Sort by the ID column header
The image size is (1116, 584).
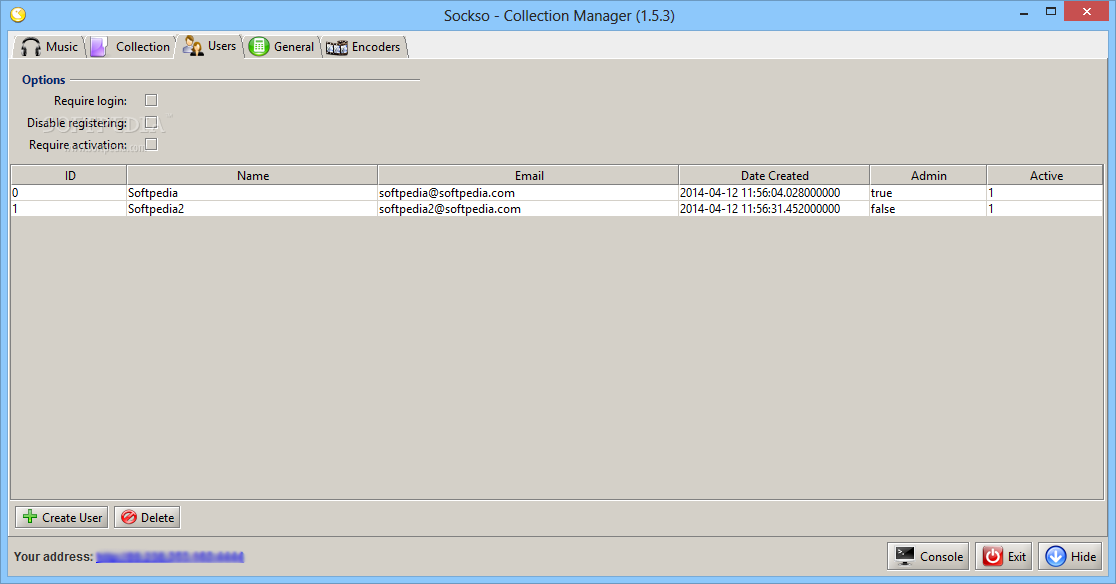coord(70,176)
